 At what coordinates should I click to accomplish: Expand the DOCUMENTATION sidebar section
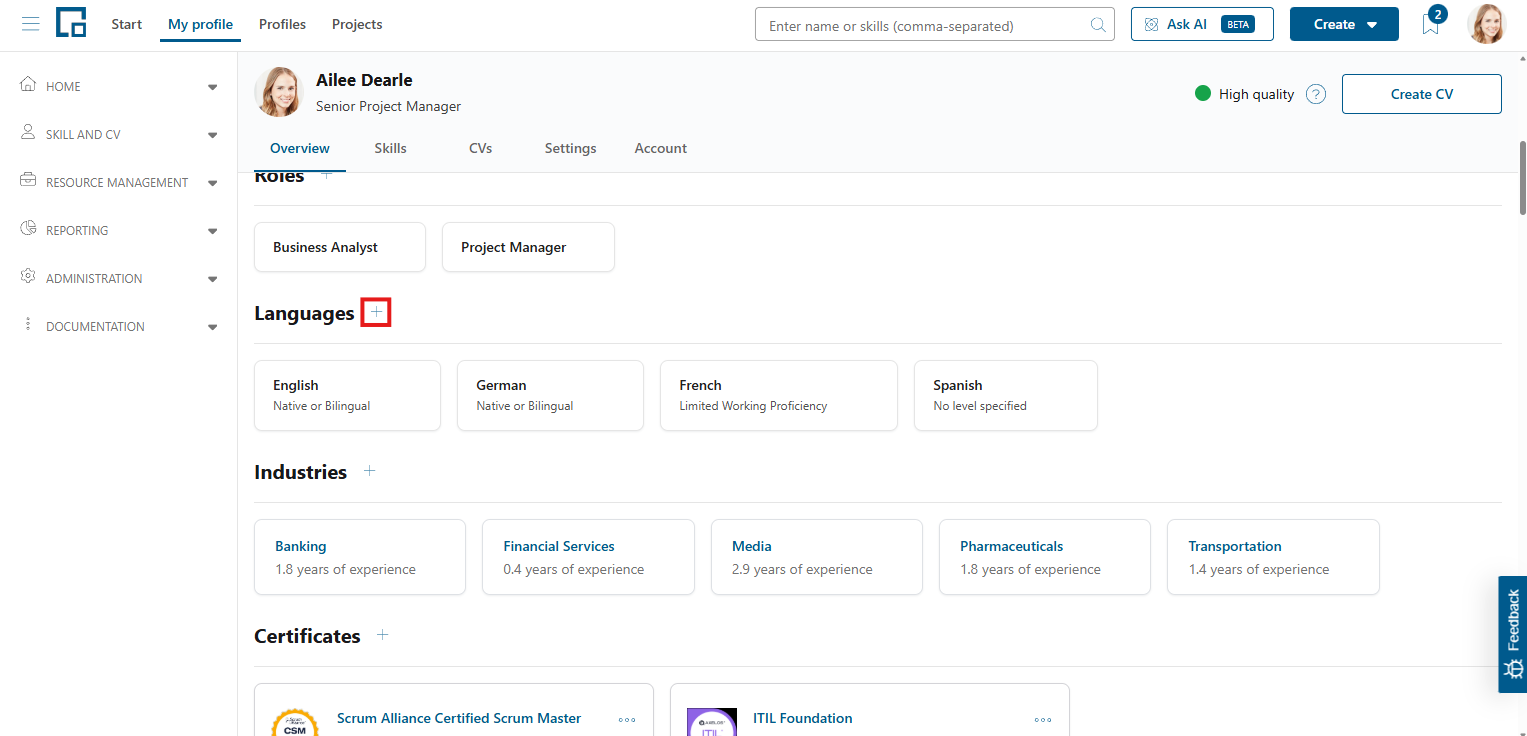212,327
